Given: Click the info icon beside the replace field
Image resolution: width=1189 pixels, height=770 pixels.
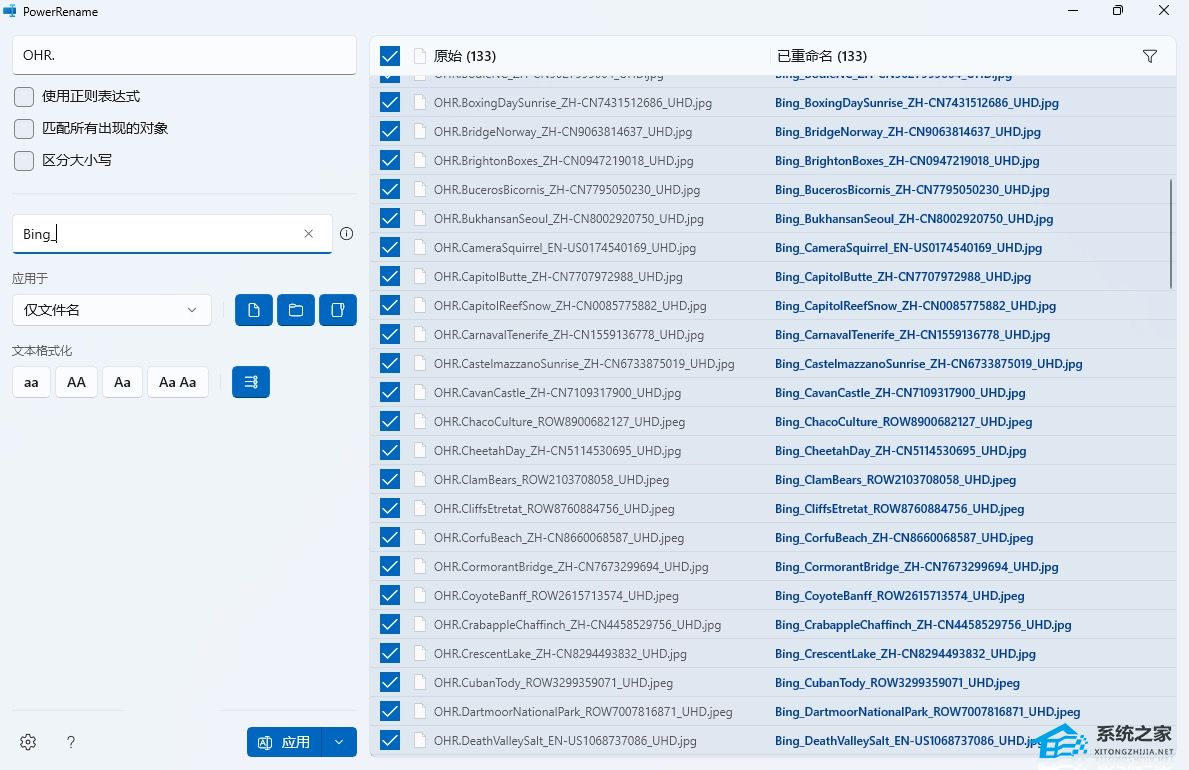Looking at the screenshot, I should (347, 234).
